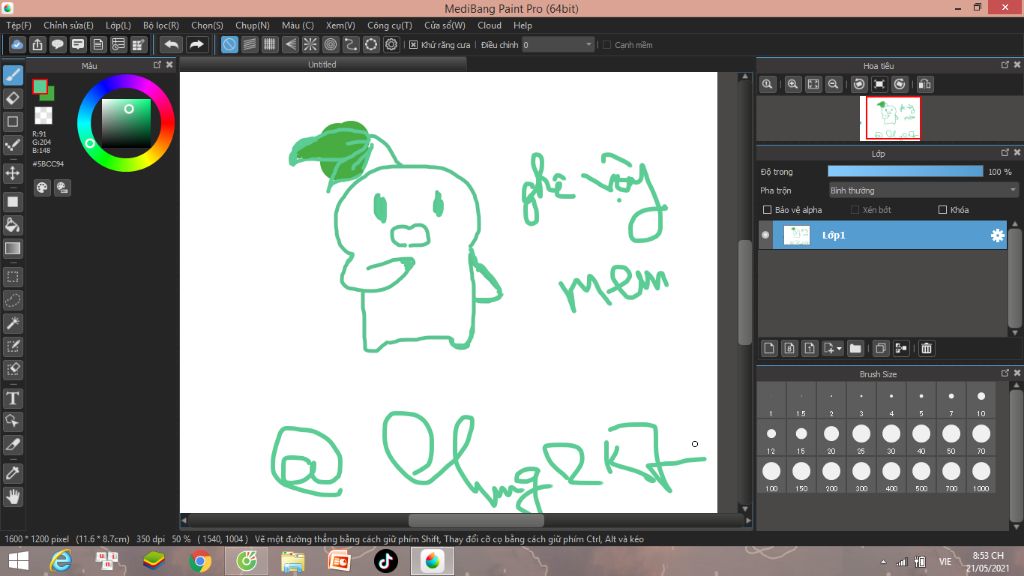Click the horizontal canvas scrollbar
Viewport: 1024px width, 576px height.
click(x=476, y=520)
